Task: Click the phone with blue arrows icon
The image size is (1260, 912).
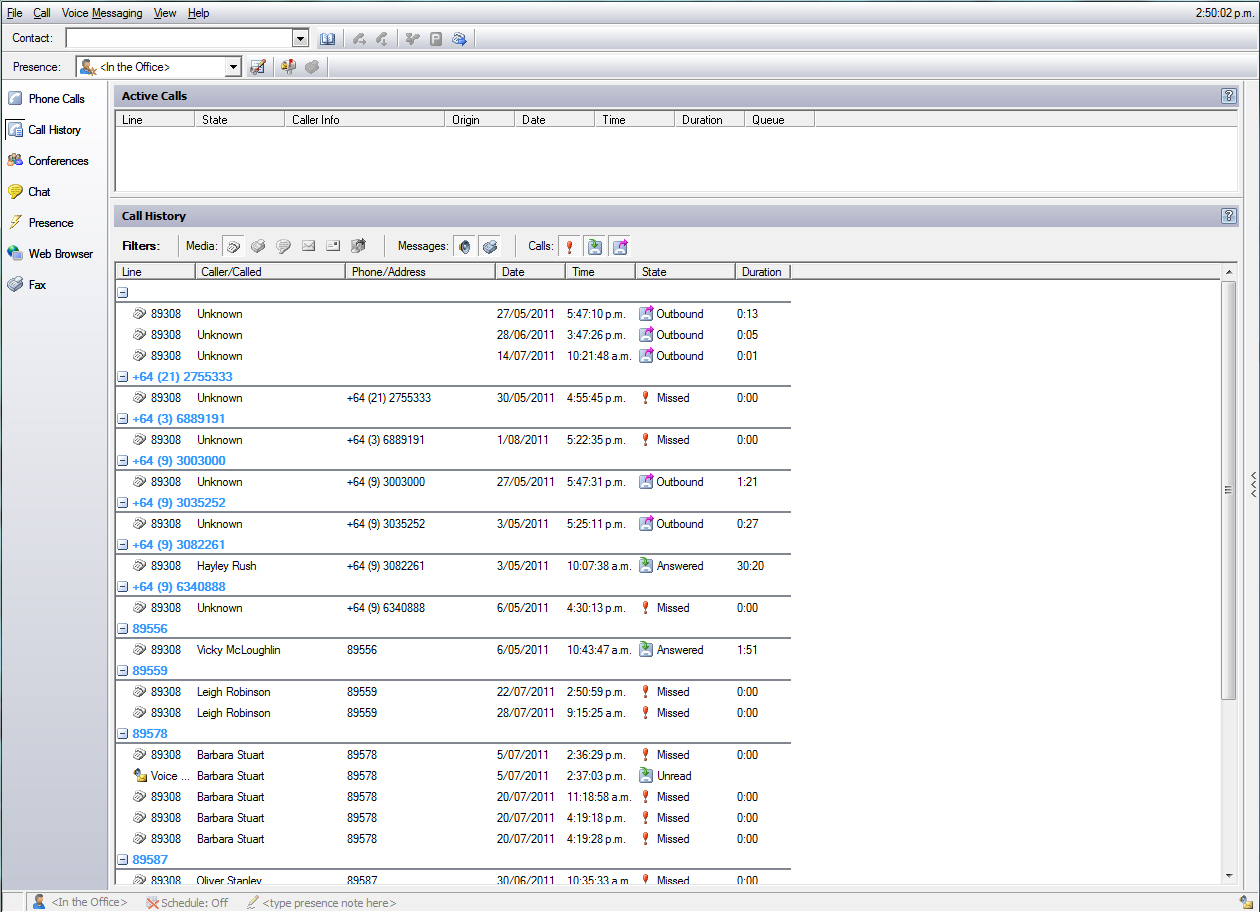Action: pyautogui.click(x=459, y=39)
